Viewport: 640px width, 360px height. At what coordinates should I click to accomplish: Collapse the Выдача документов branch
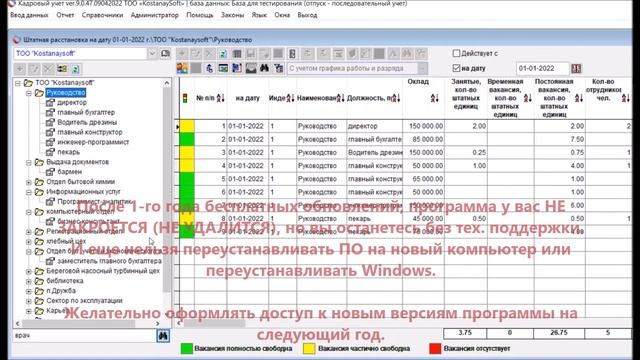pos(29,162)
